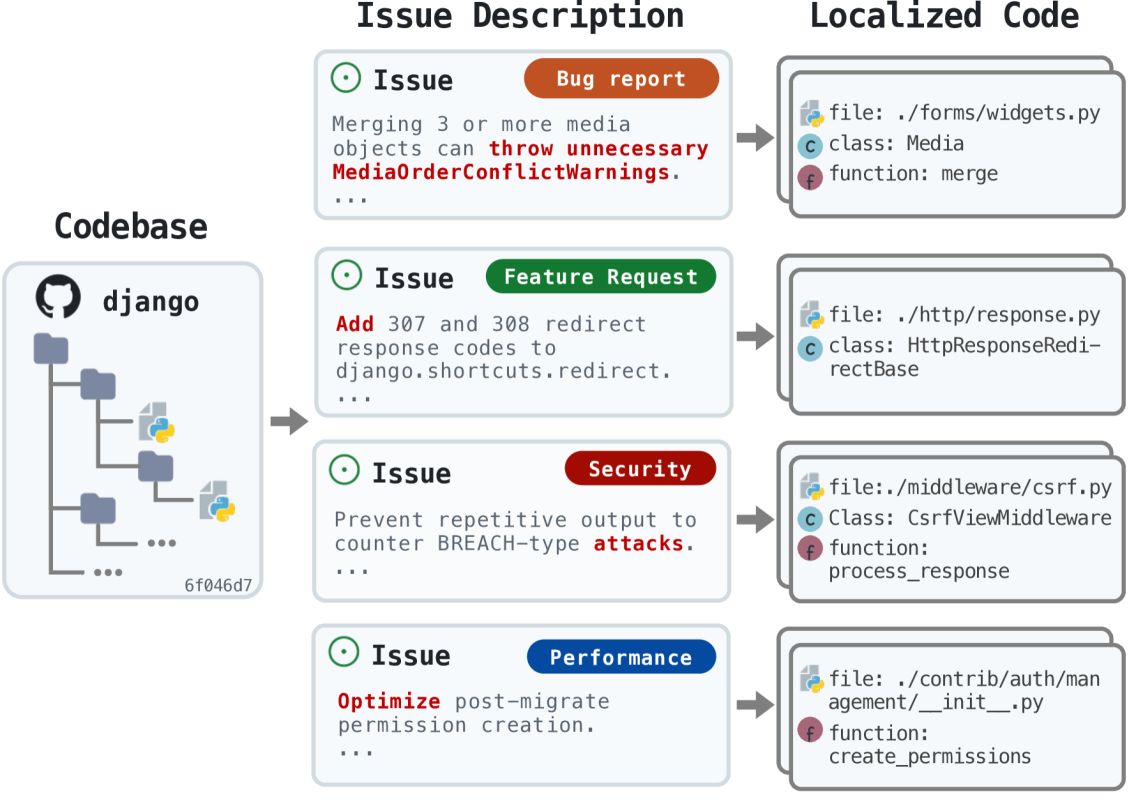Click the Python file icon next to ./http/response.py
The image size is (1136, 804).
pyautogui.click(x=812, y=315)
